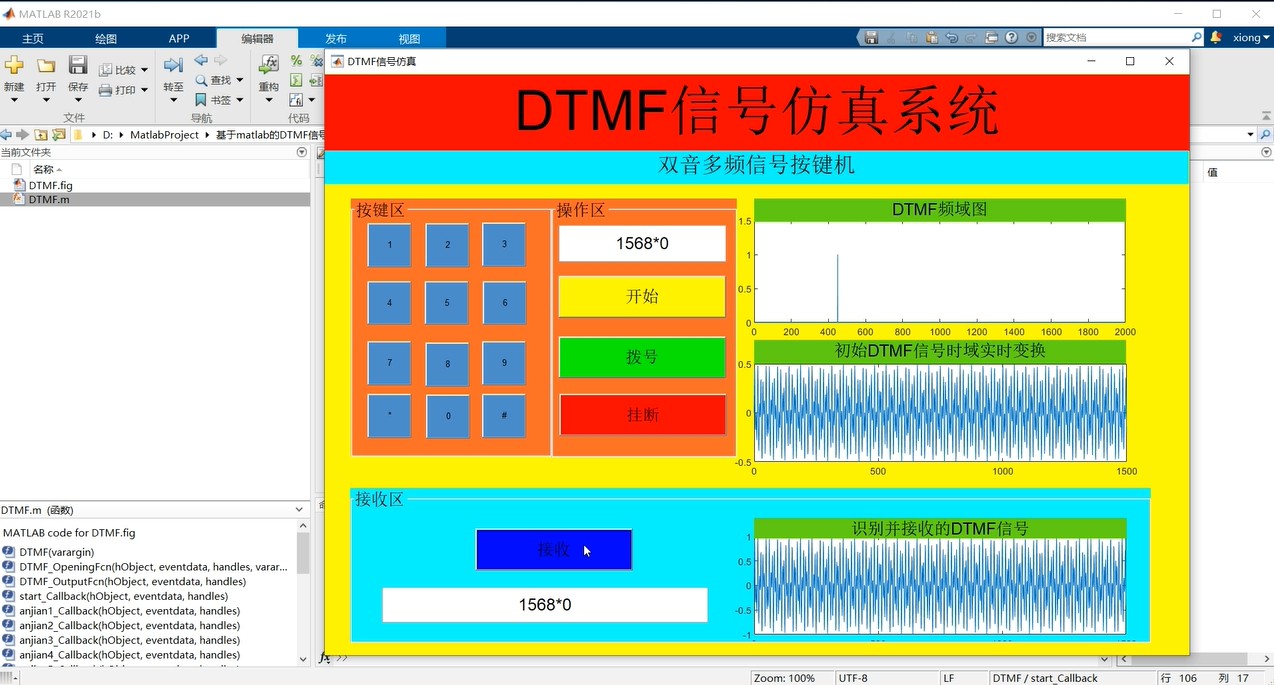Click the 新建 (New) plus icon
The image size is (1274, 685).
(x=14, y=65)
